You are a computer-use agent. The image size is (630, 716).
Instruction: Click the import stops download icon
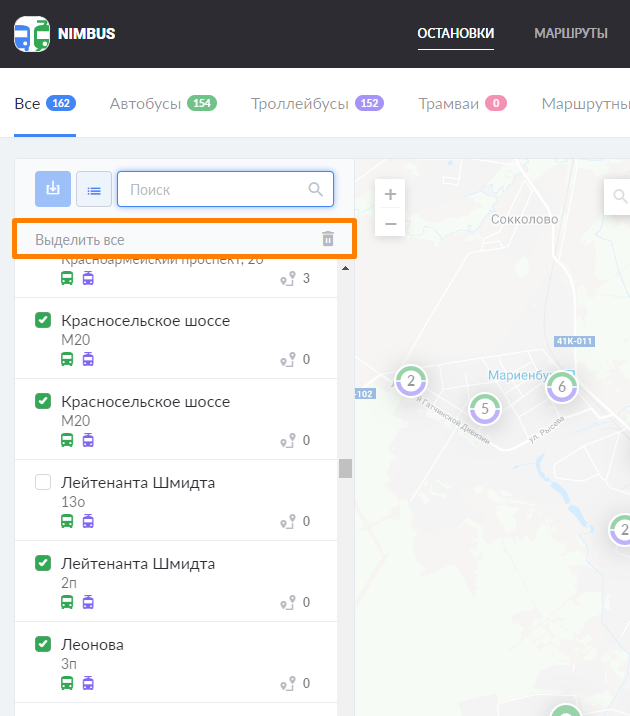point(53,189)
